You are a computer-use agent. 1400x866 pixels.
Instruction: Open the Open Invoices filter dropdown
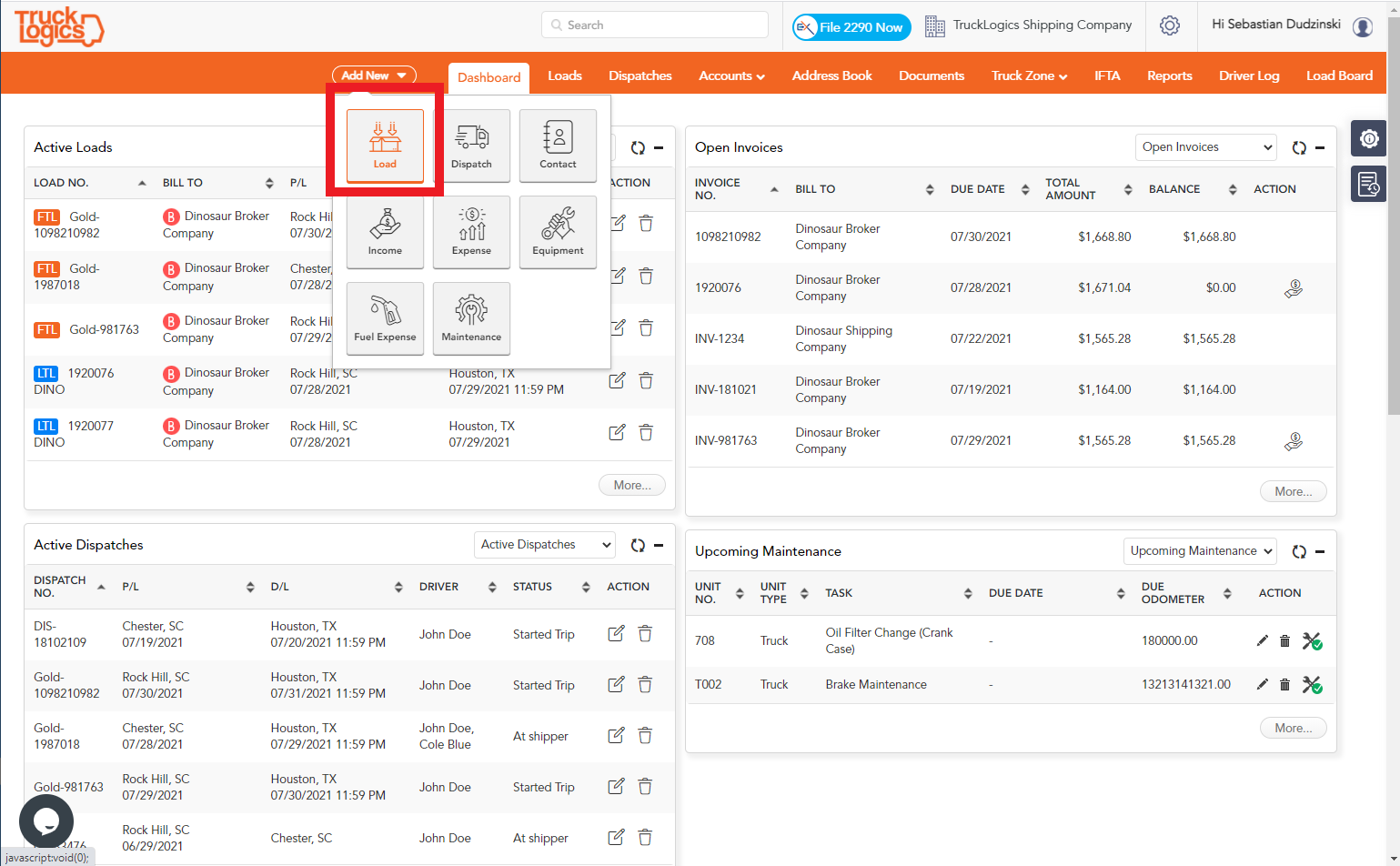pyautogui.click(x=1206, y=147)
